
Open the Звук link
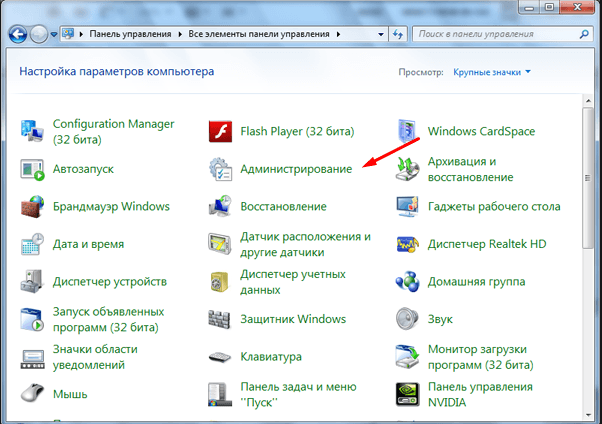coord(440,320)
